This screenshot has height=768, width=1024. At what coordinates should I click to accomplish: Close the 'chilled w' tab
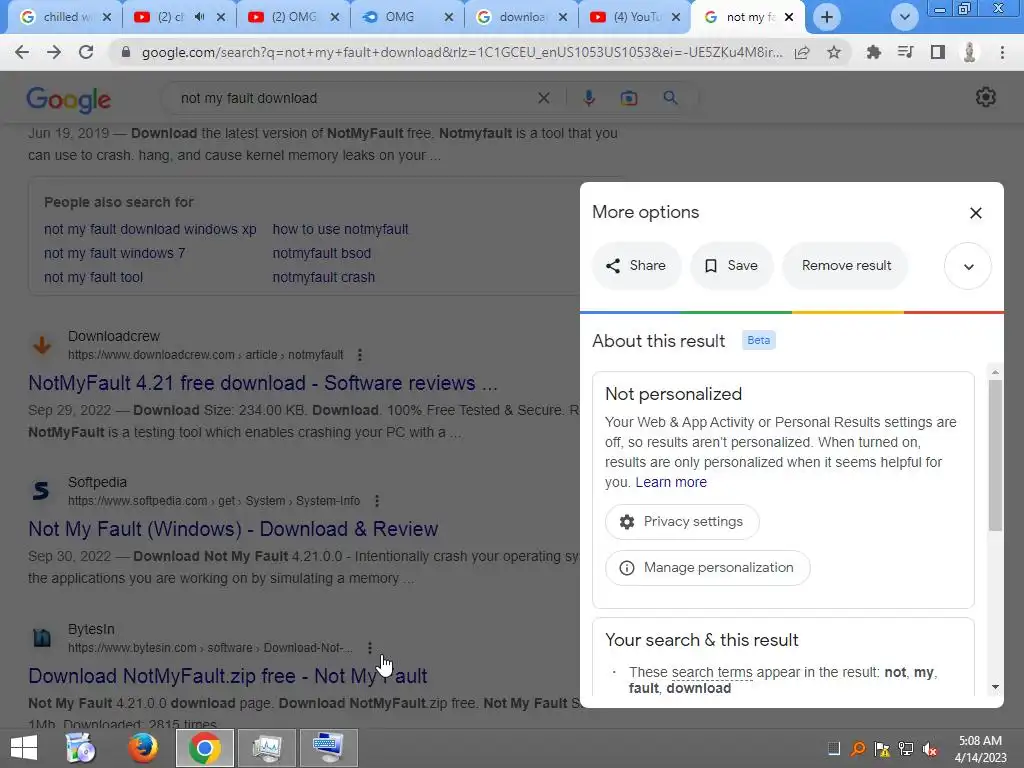coord(107,17)
